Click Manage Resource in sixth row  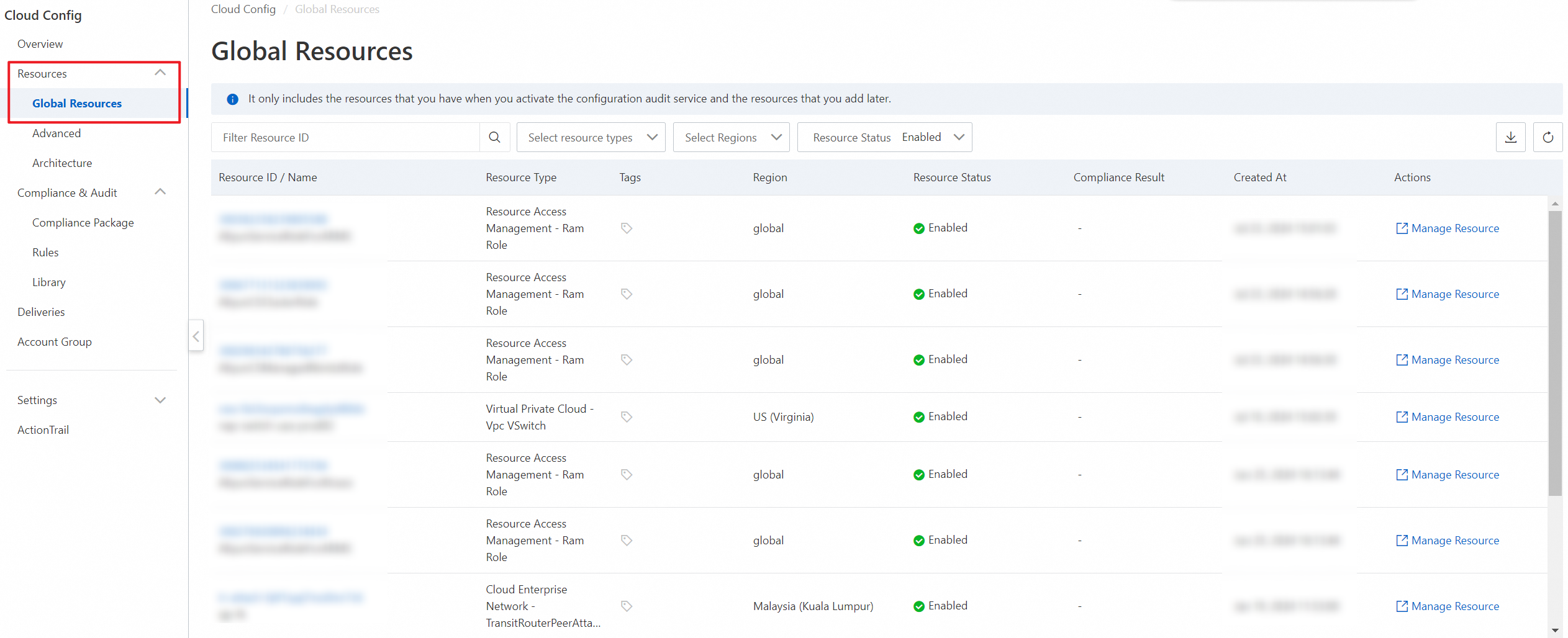pos(1448,541)
